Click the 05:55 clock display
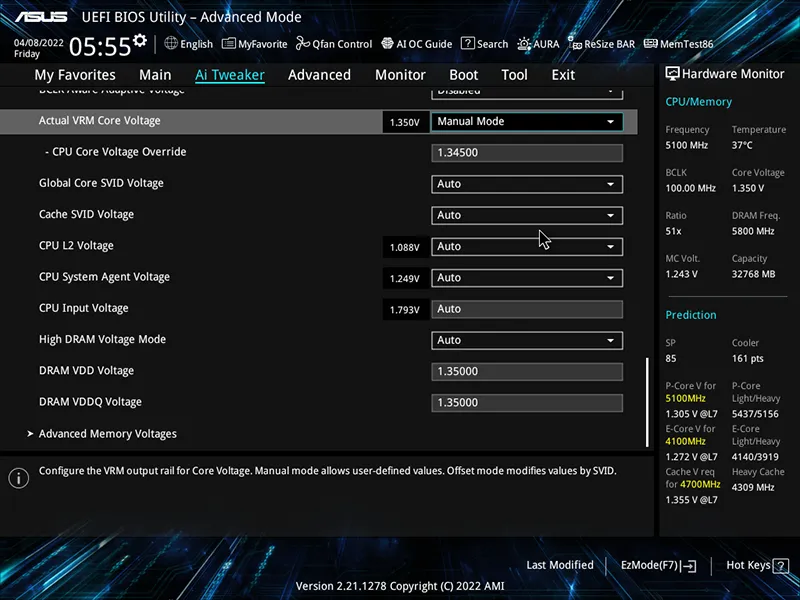This screenshot has width=800, height=600. click(100, 47)
